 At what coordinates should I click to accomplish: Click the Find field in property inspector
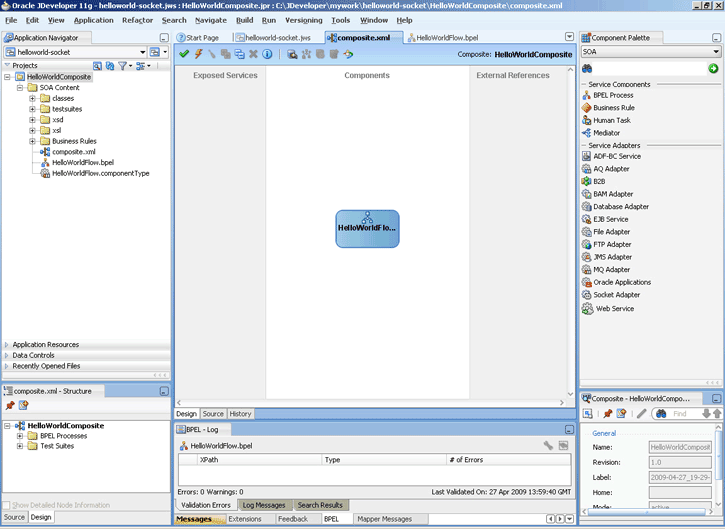(683, 413)
